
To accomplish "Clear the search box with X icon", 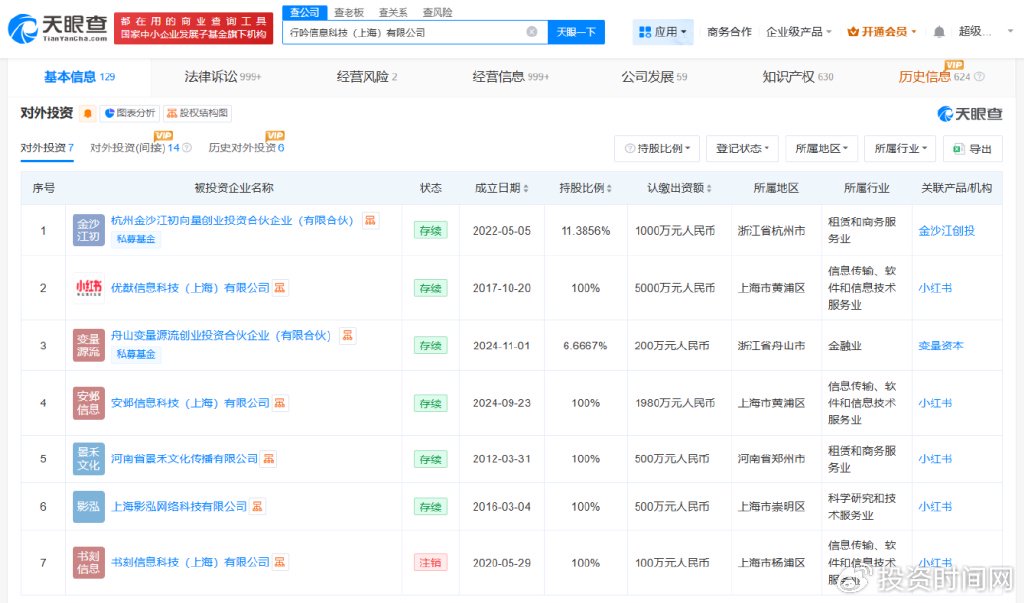I will point(532,32).
